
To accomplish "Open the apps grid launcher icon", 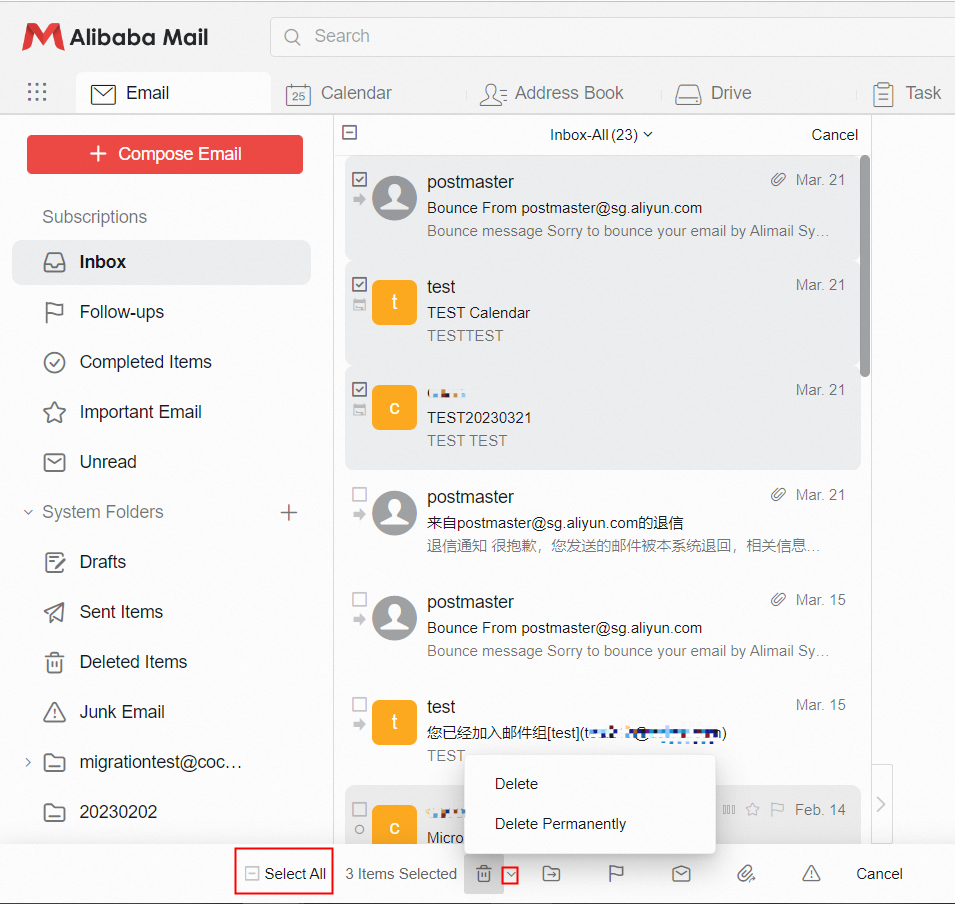I will [37, 92].
